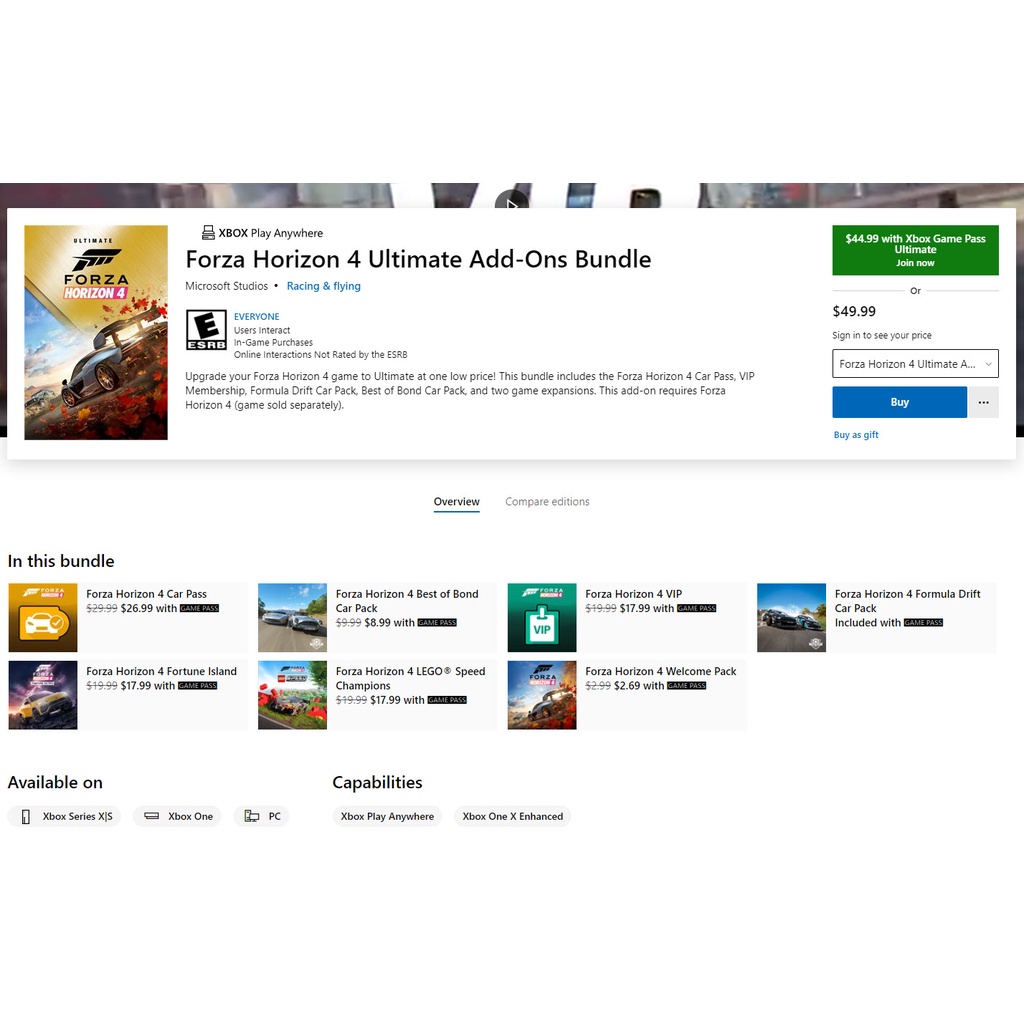Open the Formula Drift Car Pack thumbnail
The height and width of the screenshot is (1024, 1024).
point(791,618)
